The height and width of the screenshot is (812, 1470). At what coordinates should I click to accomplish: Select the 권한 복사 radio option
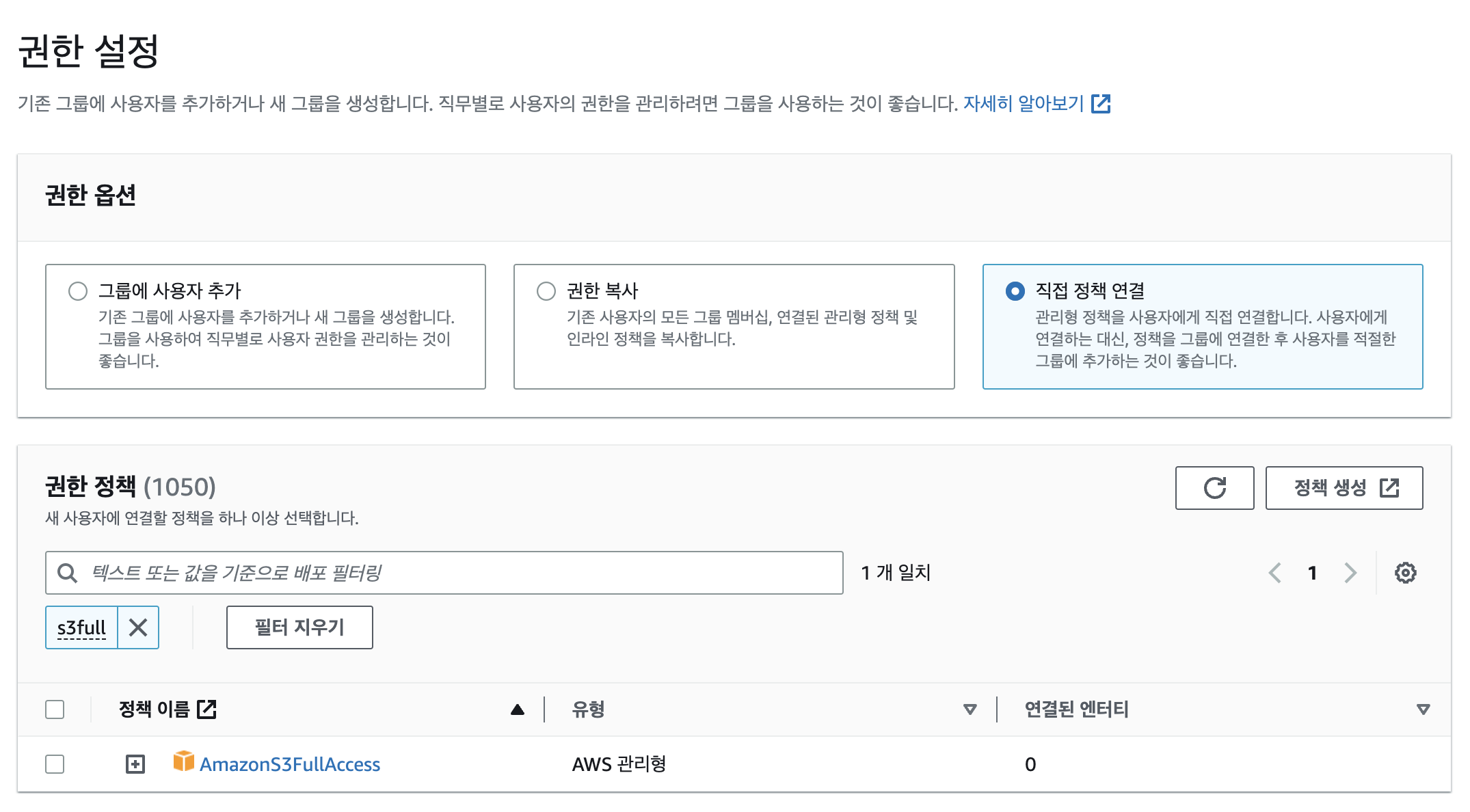tap(546, 291)
